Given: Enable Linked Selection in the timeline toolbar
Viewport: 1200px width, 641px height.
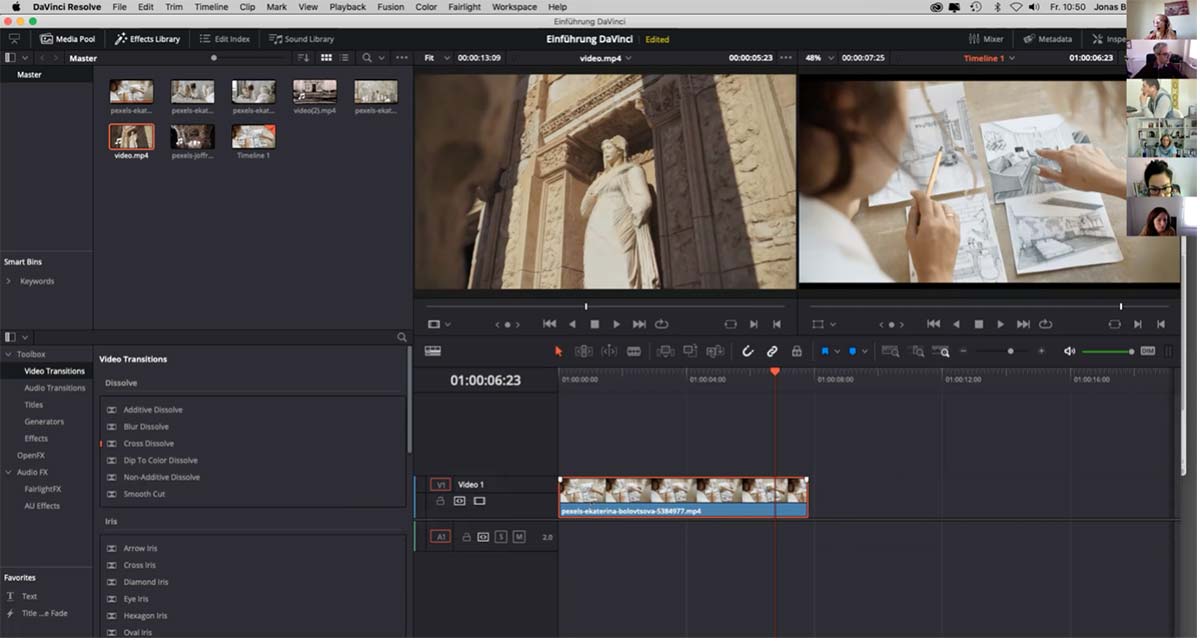Looking at the screenshot, I should (771, 351).
